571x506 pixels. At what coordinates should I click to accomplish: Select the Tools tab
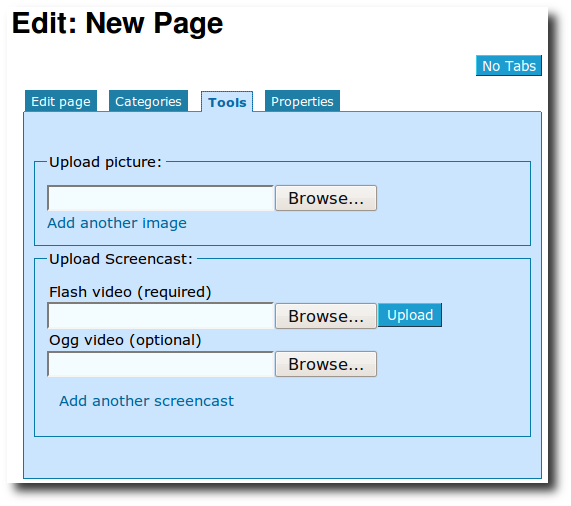point(227,102)
